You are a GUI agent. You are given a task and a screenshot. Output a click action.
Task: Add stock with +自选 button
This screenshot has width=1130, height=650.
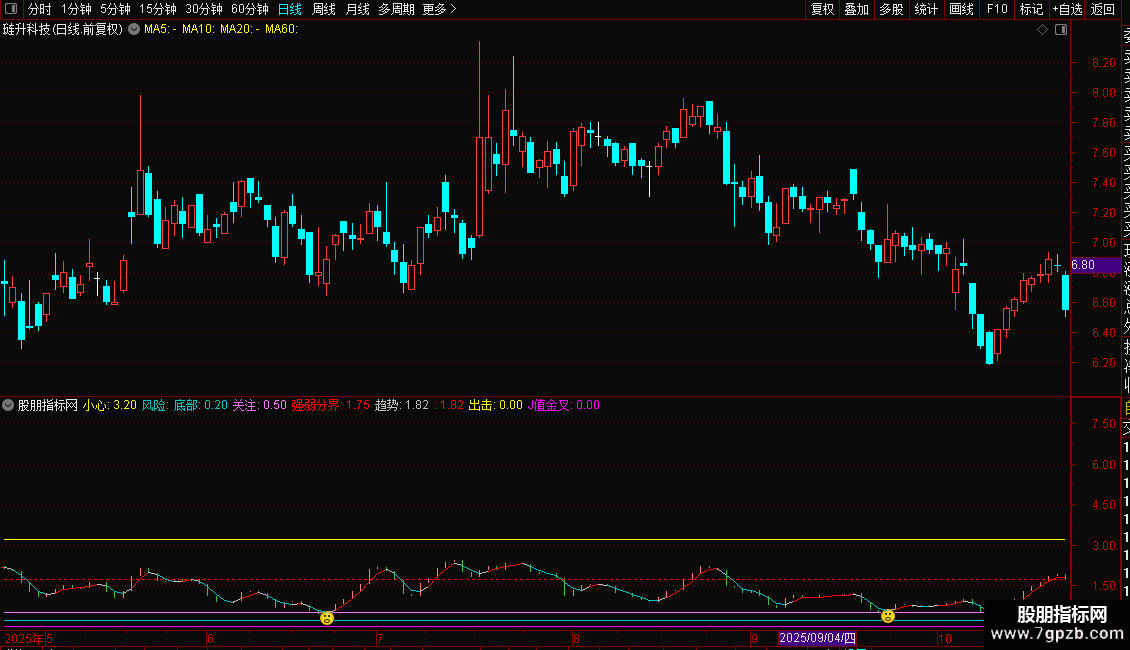coord(1067,9)
